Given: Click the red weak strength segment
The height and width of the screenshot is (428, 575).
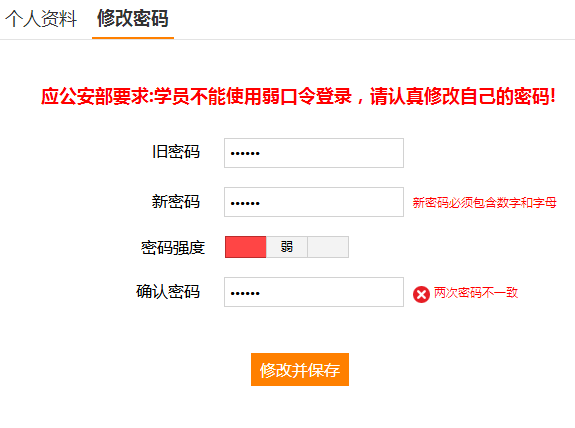Looking at the screenshot, I should point(245,247).
